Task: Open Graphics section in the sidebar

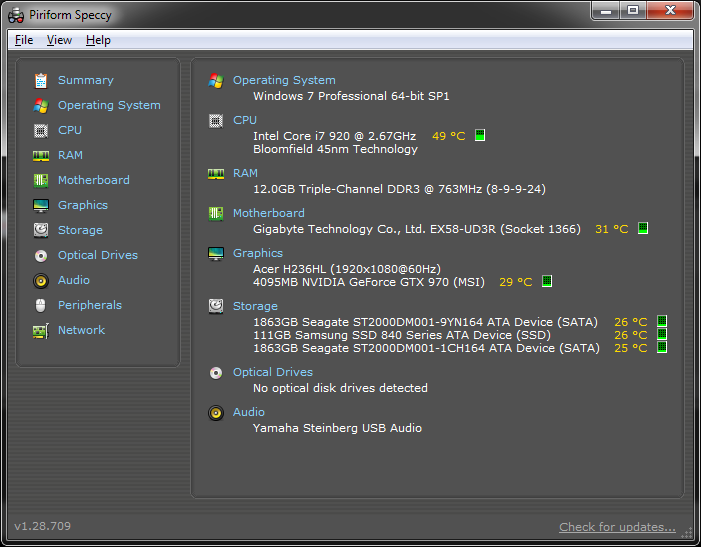Action: click(83, 206)
